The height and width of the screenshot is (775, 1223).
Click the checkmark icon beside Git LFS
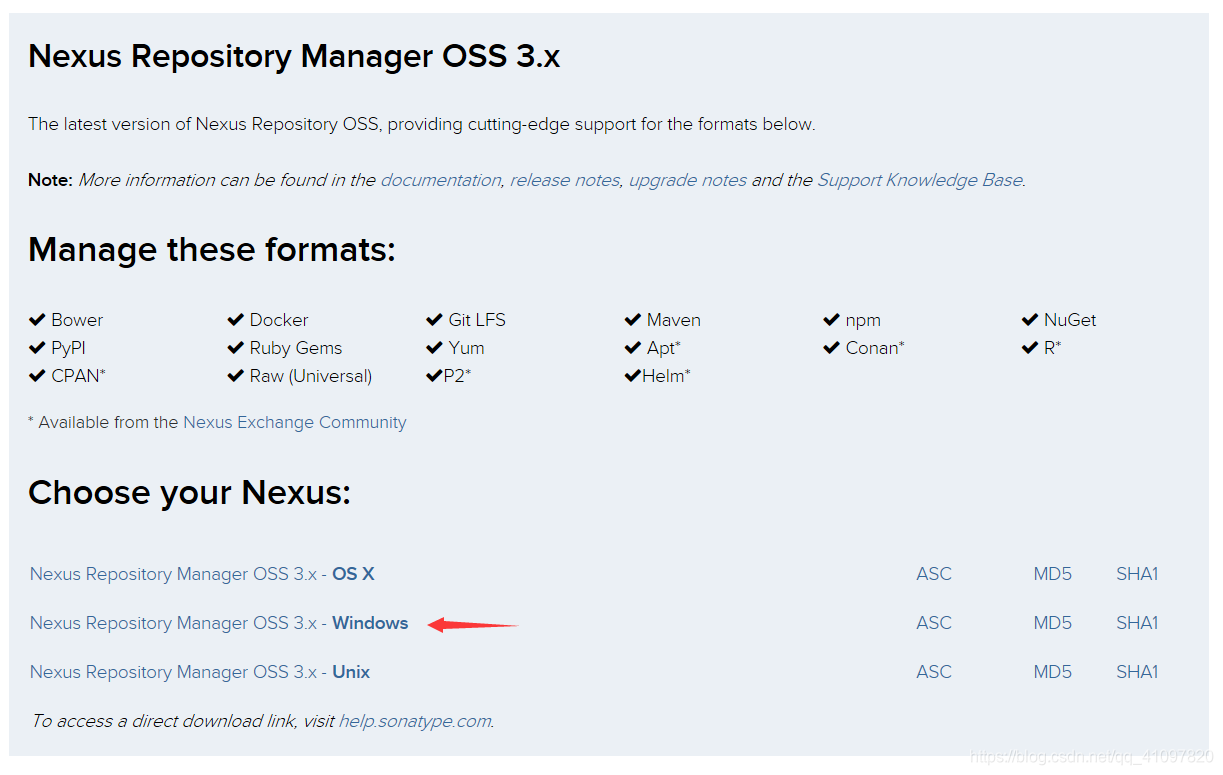pyautogui.click(x=434, y=319)
